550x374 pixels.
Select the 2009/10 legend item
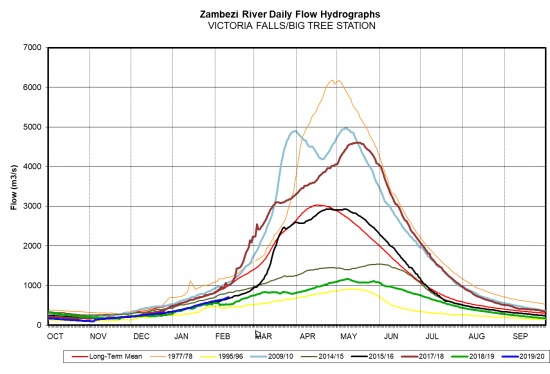[272, 356]
